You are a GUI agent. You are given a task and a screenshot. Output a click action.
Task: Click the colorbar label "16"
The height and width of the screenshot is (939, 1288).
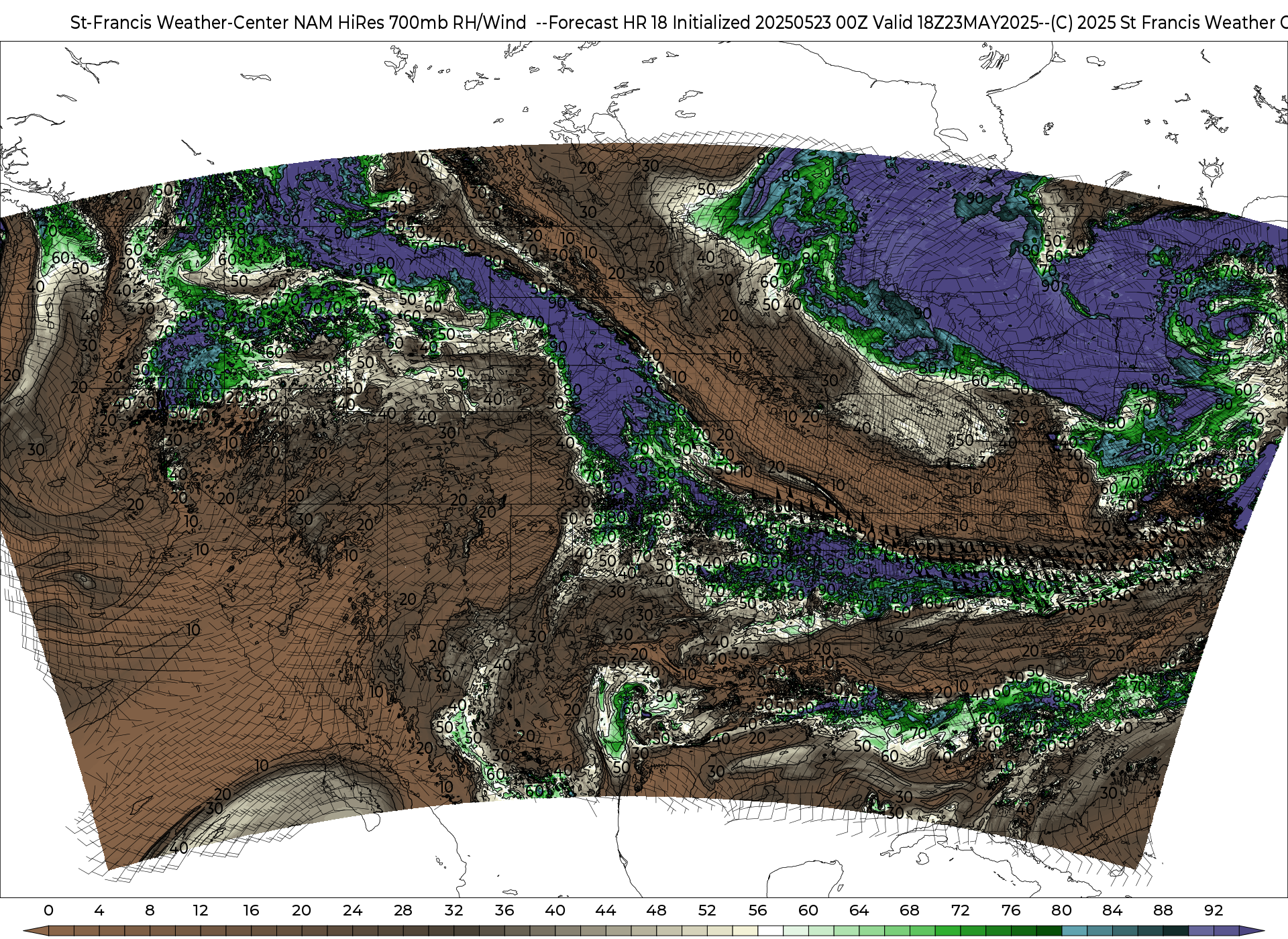251,910
